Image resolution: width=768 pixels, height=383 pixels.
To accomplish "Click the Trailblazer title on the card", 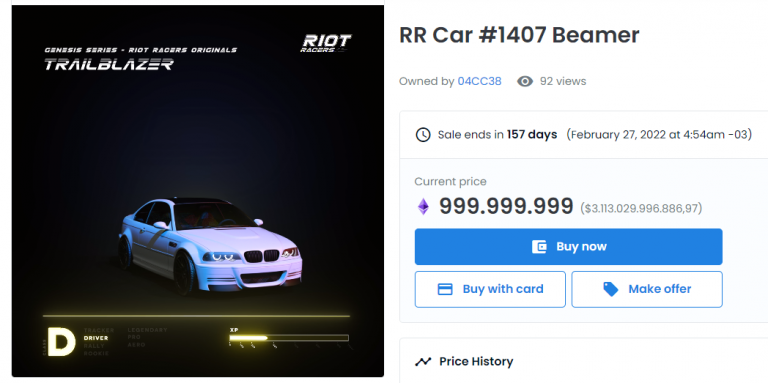I will pyautogui.click(x=109, y=64).
